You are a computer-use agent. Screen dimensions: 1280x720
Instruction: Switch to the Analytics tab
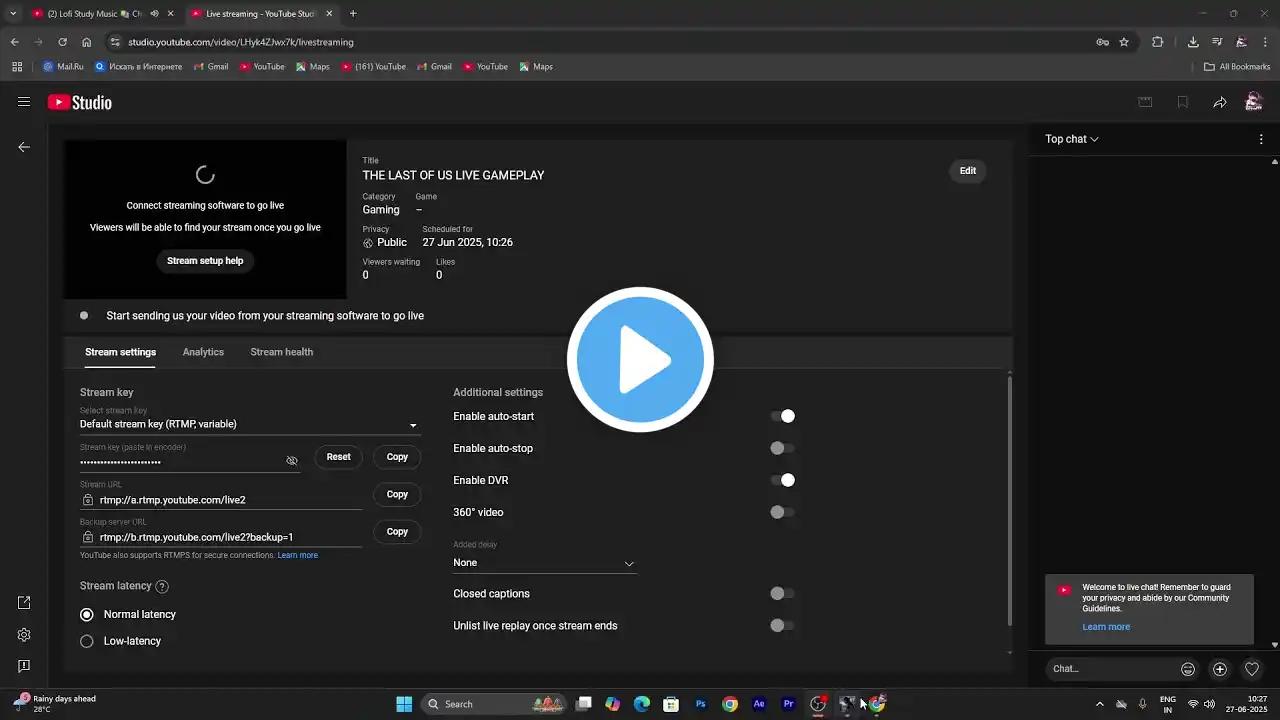pyautogui.click(x=203, y=352)
